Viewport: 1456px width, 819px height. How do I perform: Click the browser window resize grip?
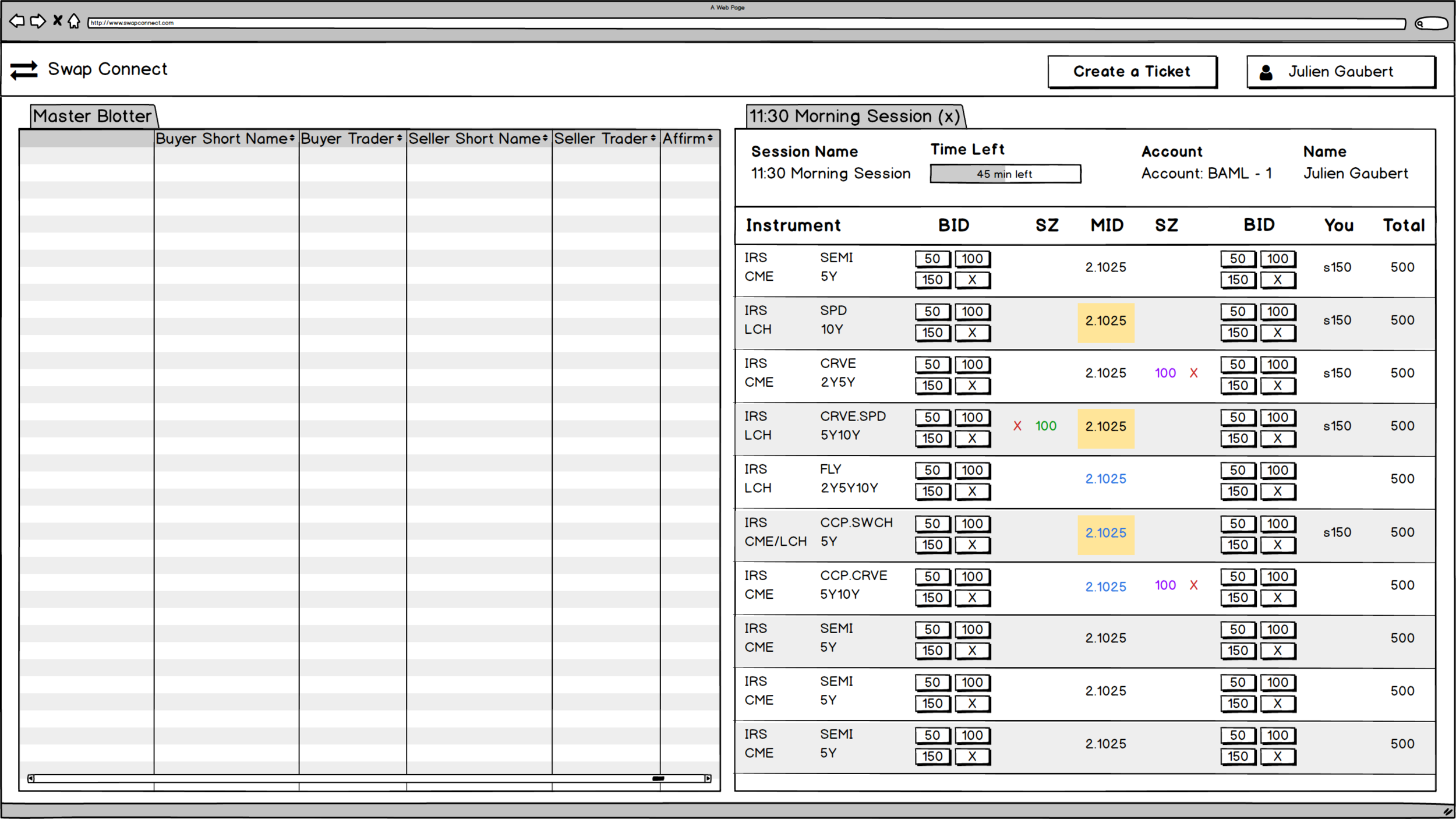(1448, 811)
